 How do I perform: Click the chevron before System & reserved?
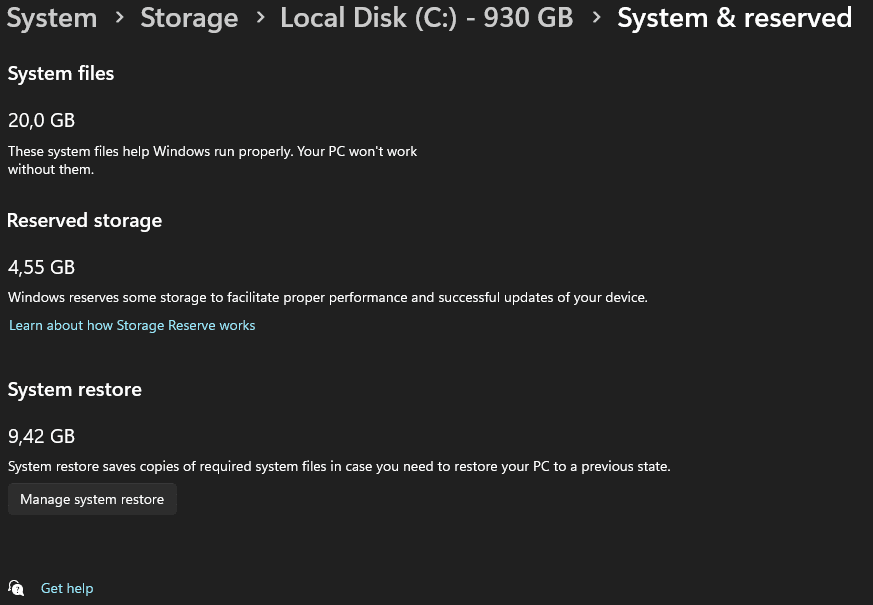click(596, 18)
